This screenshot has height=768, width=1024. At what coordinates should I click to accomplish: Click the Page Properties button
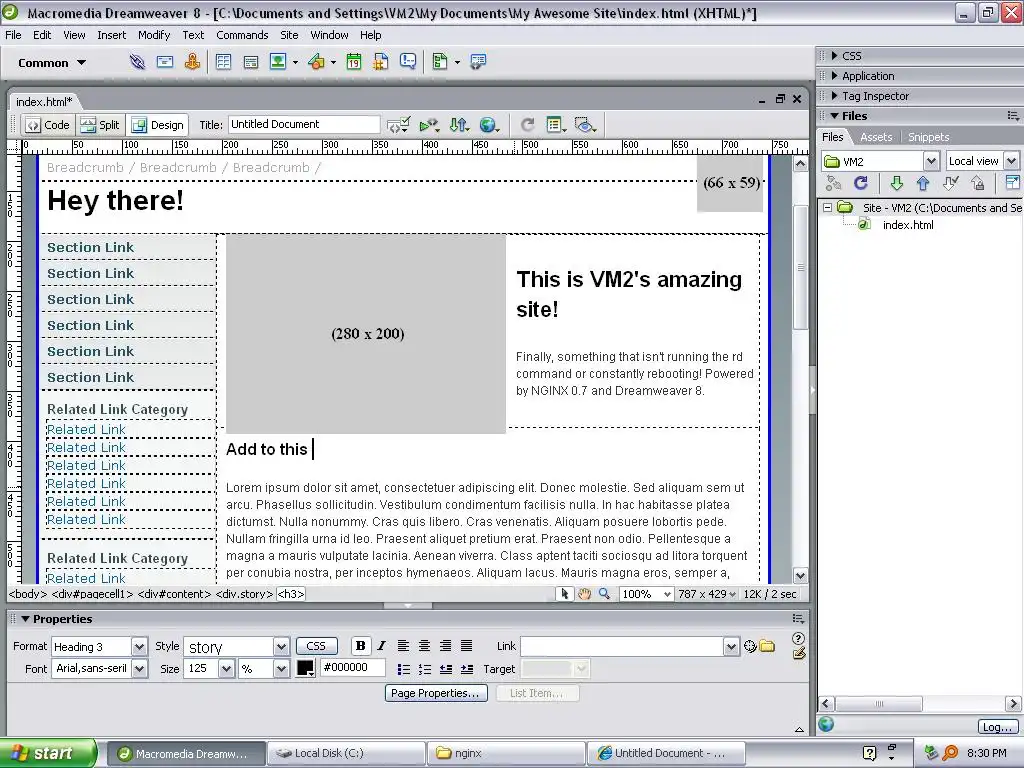(x=436, y=693)
